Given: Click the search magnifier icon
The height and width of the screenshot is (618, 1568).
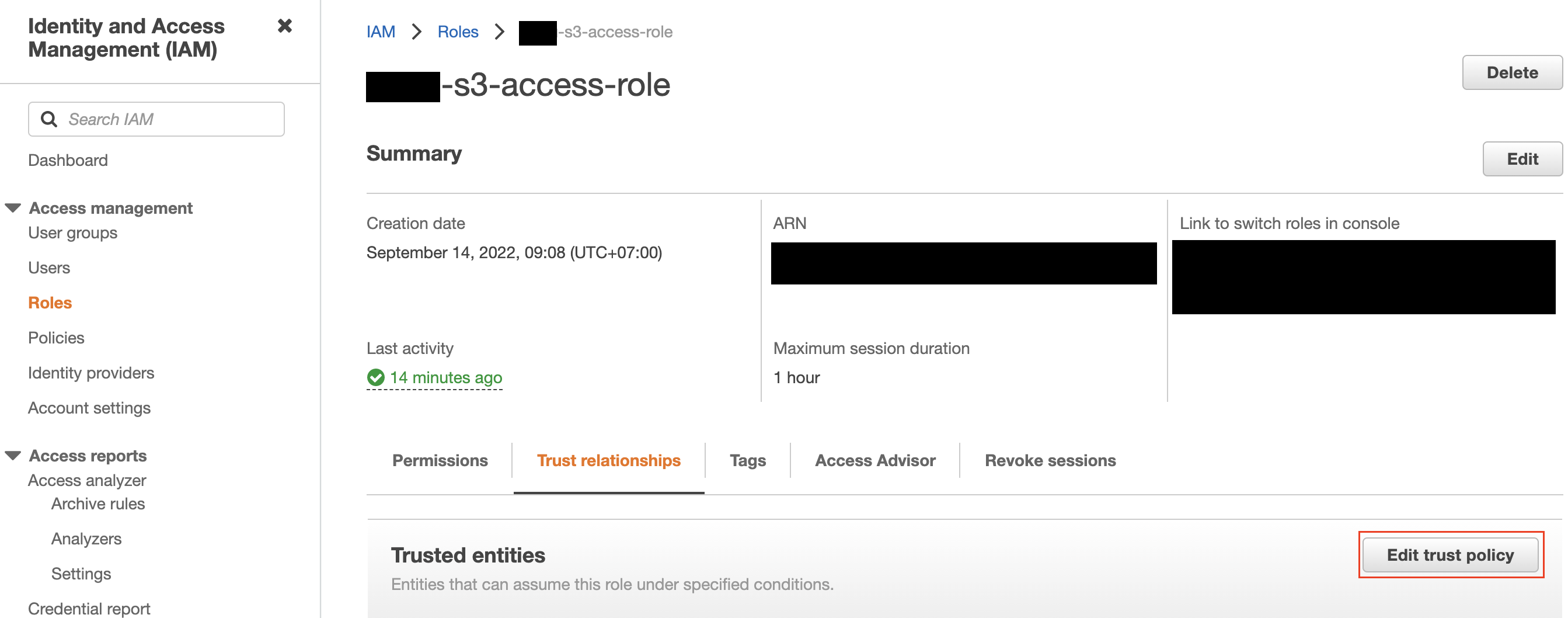Looking at the screenshot, I should coord(49,119).
